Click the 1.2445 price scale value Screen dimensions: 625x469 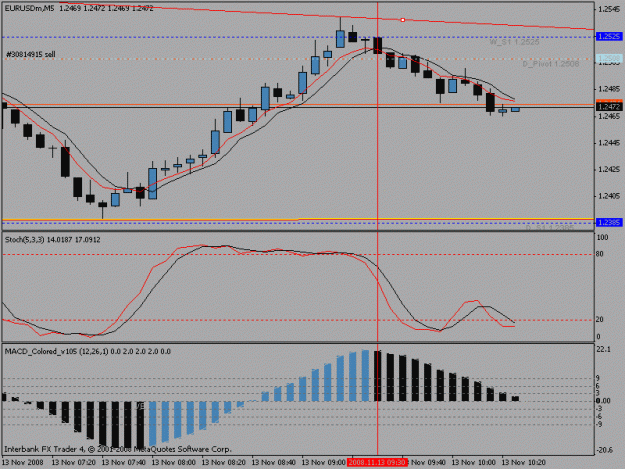click(609, 143)
